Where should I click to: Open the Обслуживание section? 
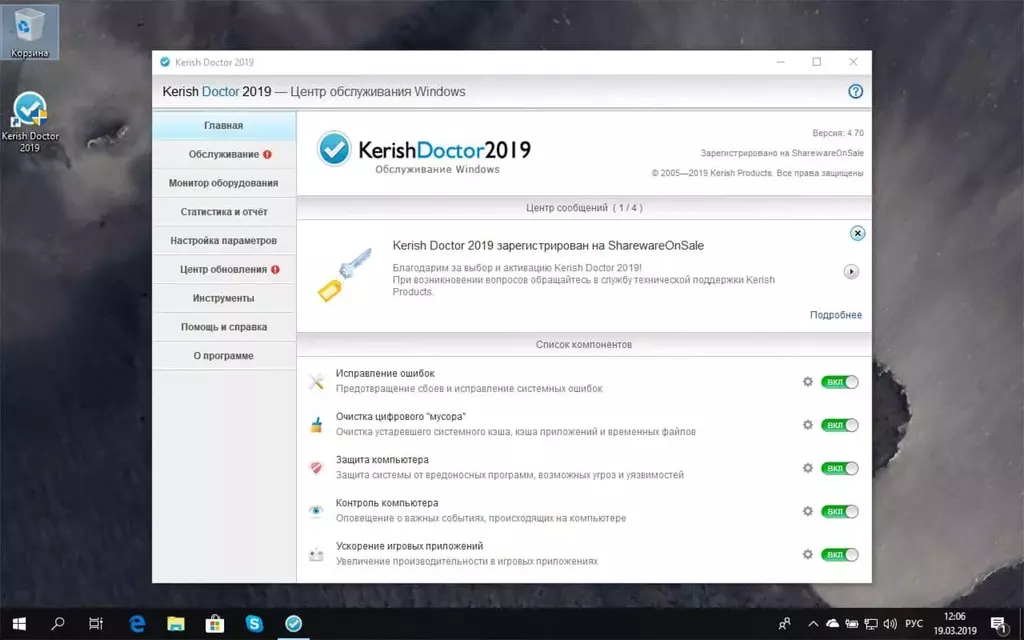pos(224,154)
